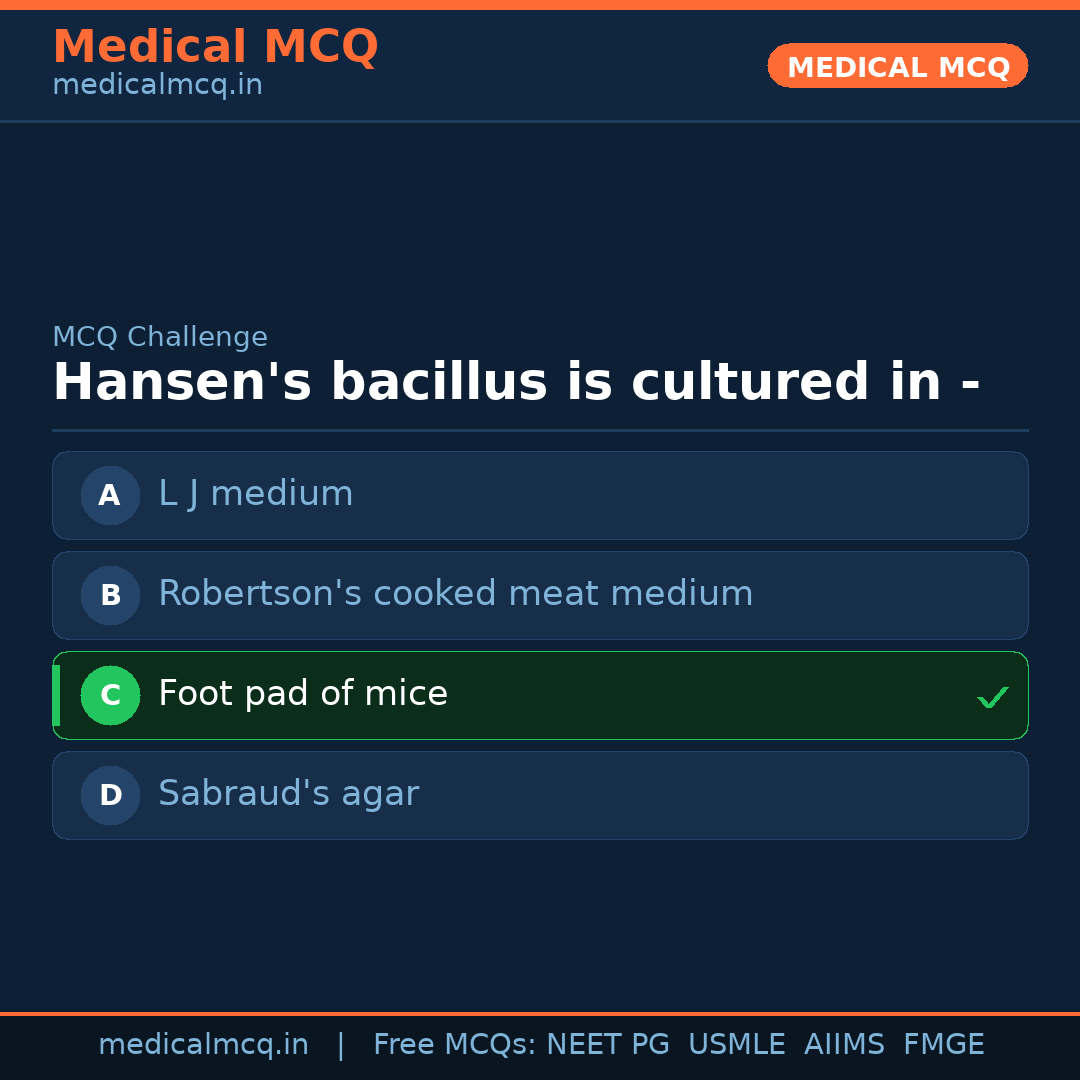
Task: Visit the medicalmcq.in footer link
Action: click(x=203, y=1043)
